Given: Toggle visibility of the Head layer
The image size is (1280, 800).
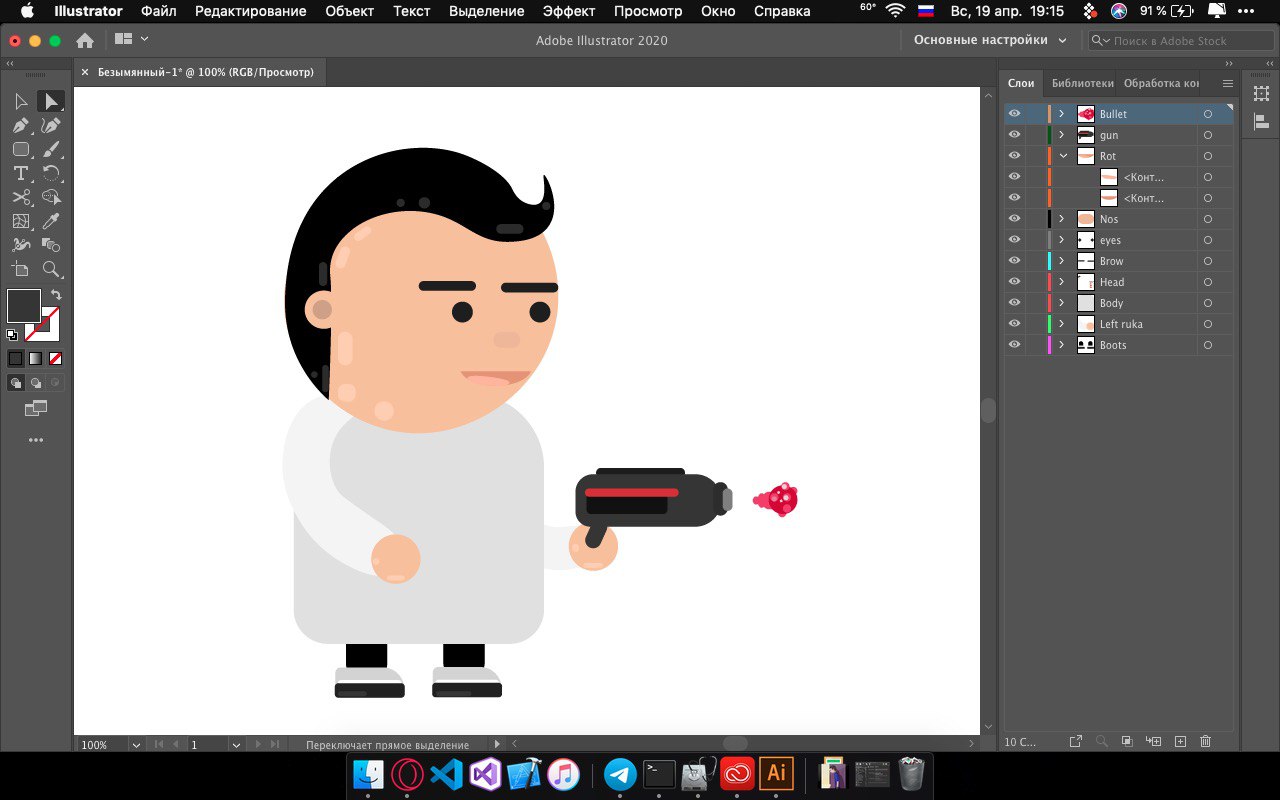Looking at the screenshot, I should point(1014,282).
